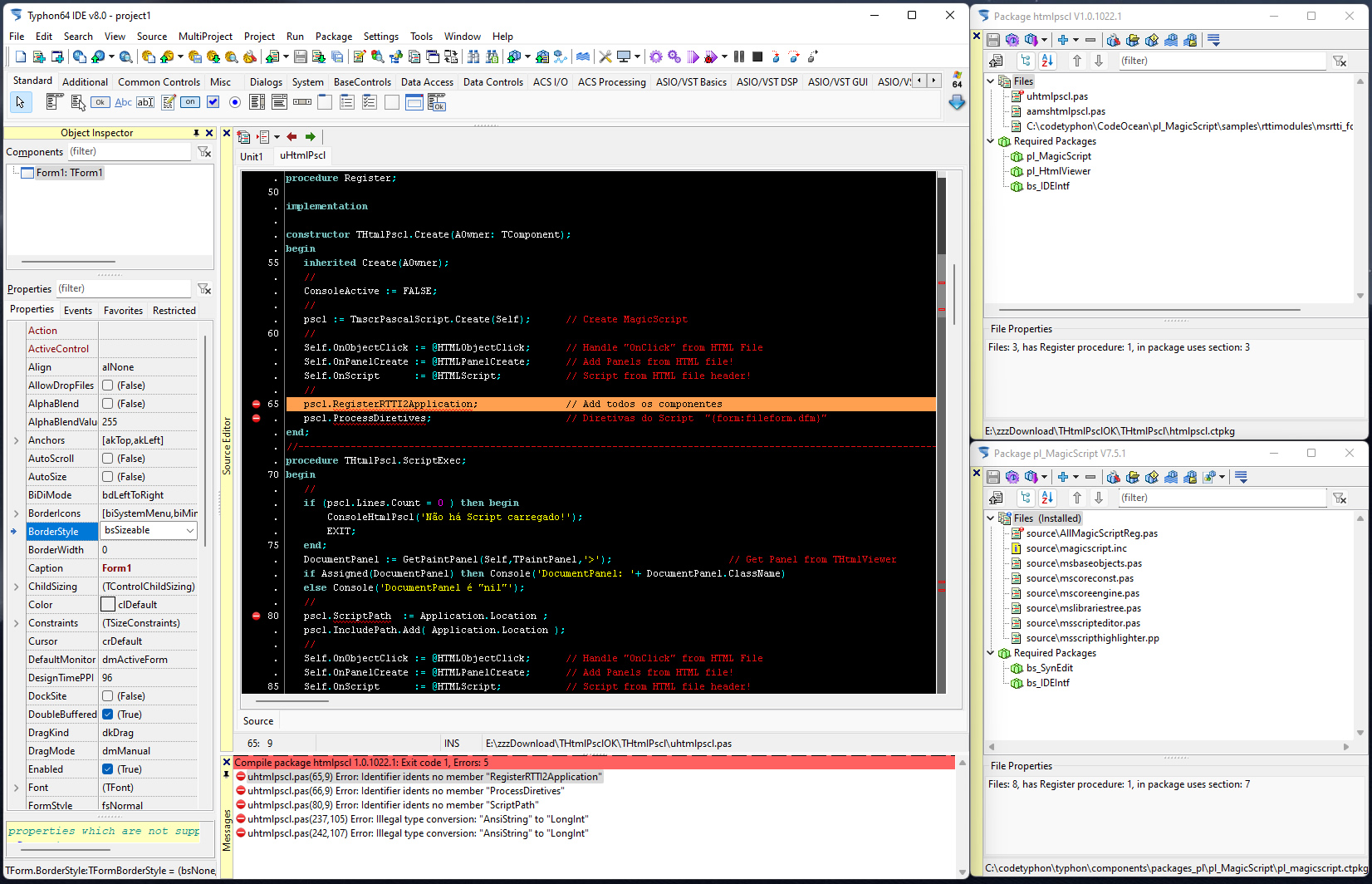
Task: Select the TCheckBox component in palette
Action: 213,102
